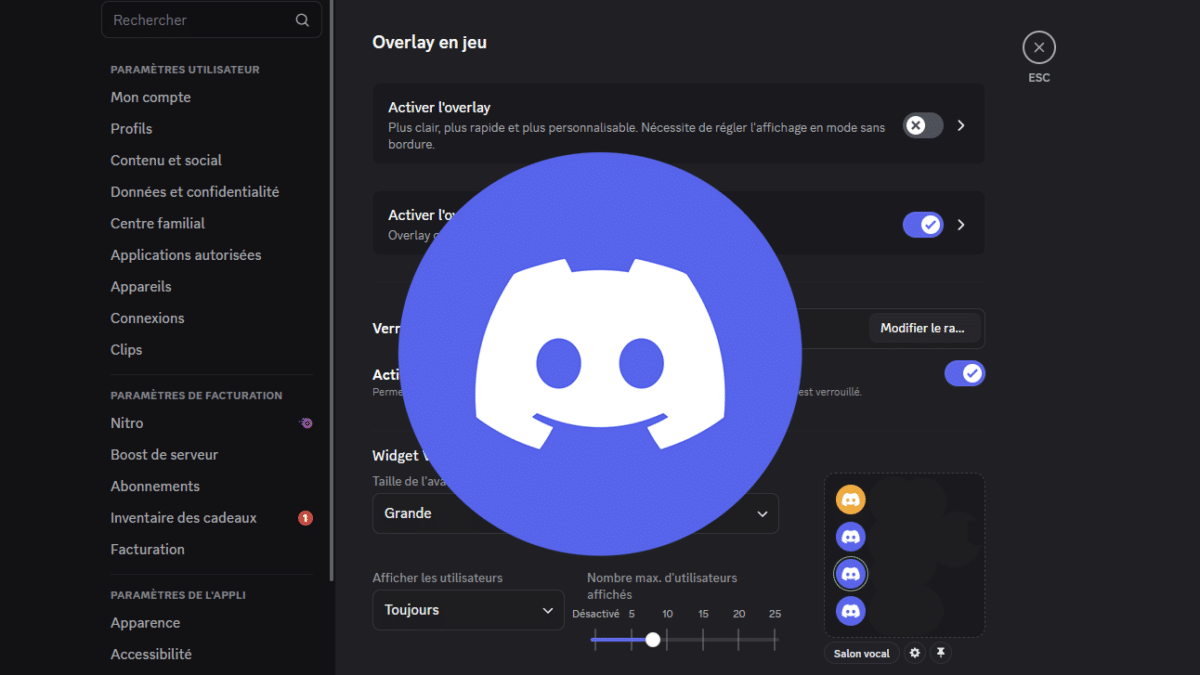Click the Rechercher search field
Image resolution: width=1200 pixels, height=675 pixels.
point(211,20)
